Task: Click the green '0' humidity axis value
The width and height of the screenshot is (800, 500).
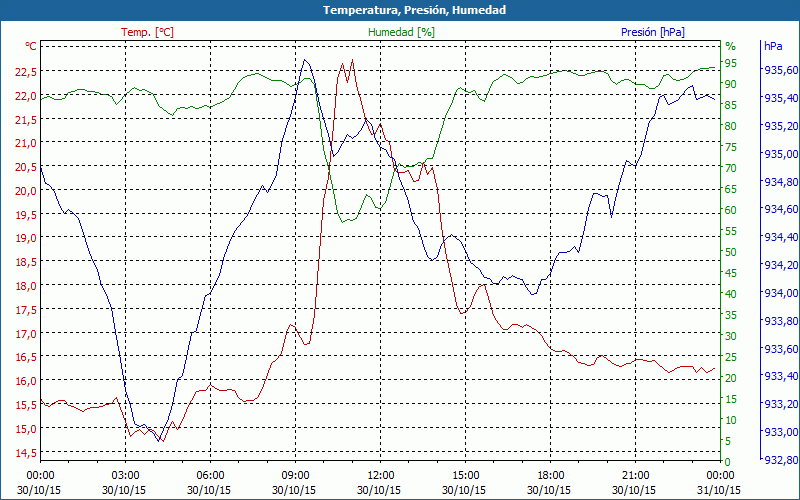Action: click(727, 462)
